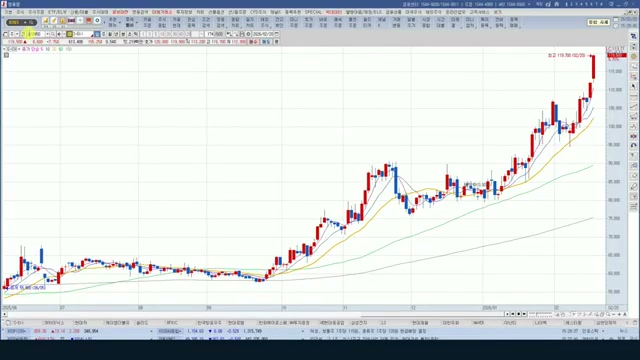Select the arrow cursor tool in the right sidebar
Image resolution: width=640 pixels, height=360 pixels.
click(633, 87)
